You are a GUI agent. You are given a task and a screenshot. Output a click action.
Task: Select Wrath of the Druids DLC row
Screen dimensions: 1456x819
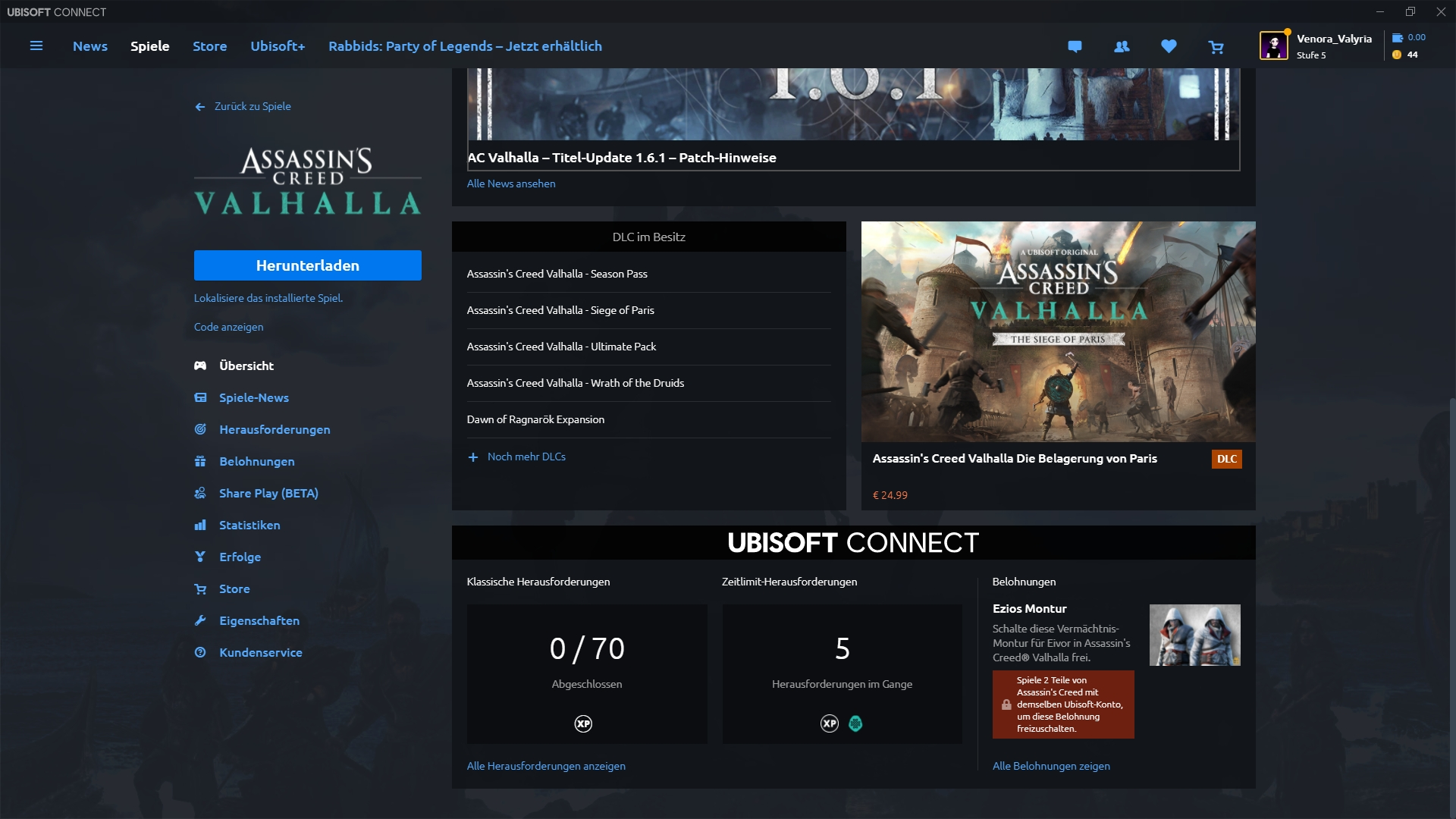click(x=649, y=383)
